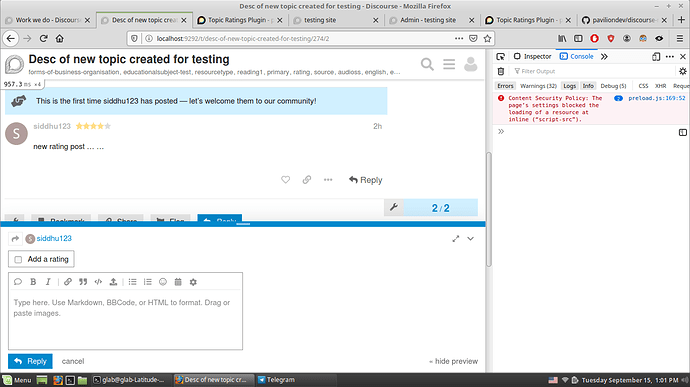690x387 pixels.
Task: Show more post actions ellipsis
Action: 328,180
